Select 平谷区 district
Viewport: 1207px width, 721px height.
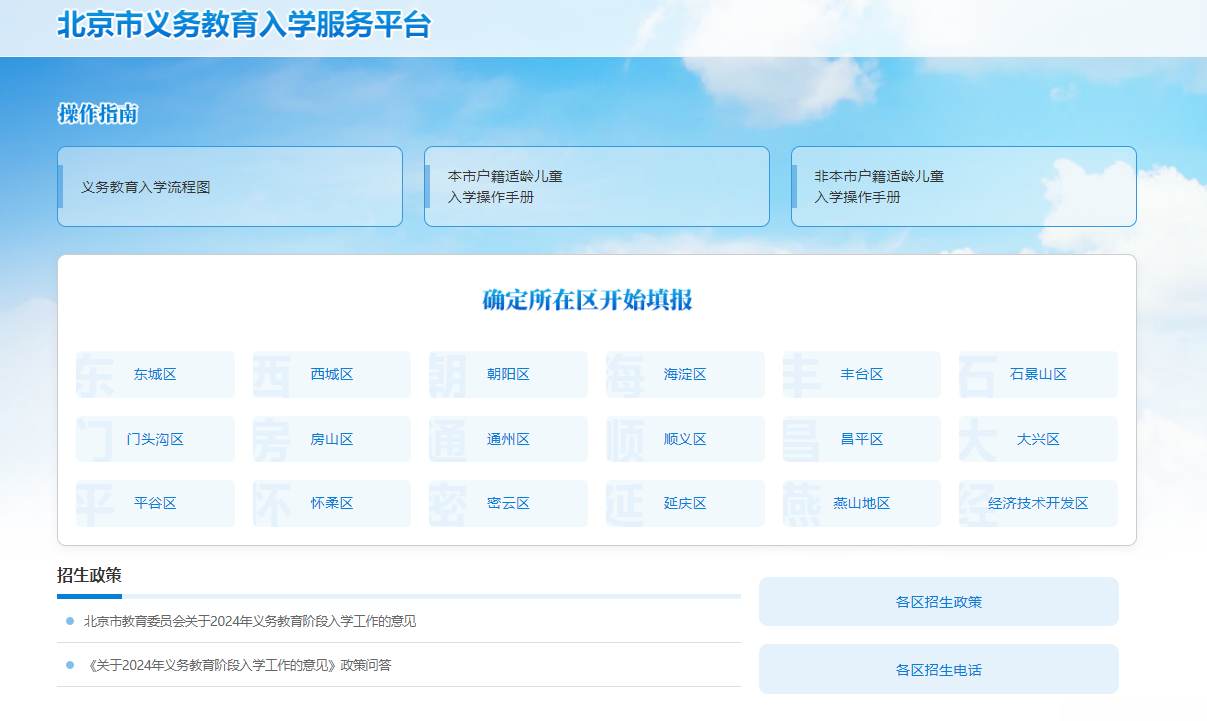point(155,503)
